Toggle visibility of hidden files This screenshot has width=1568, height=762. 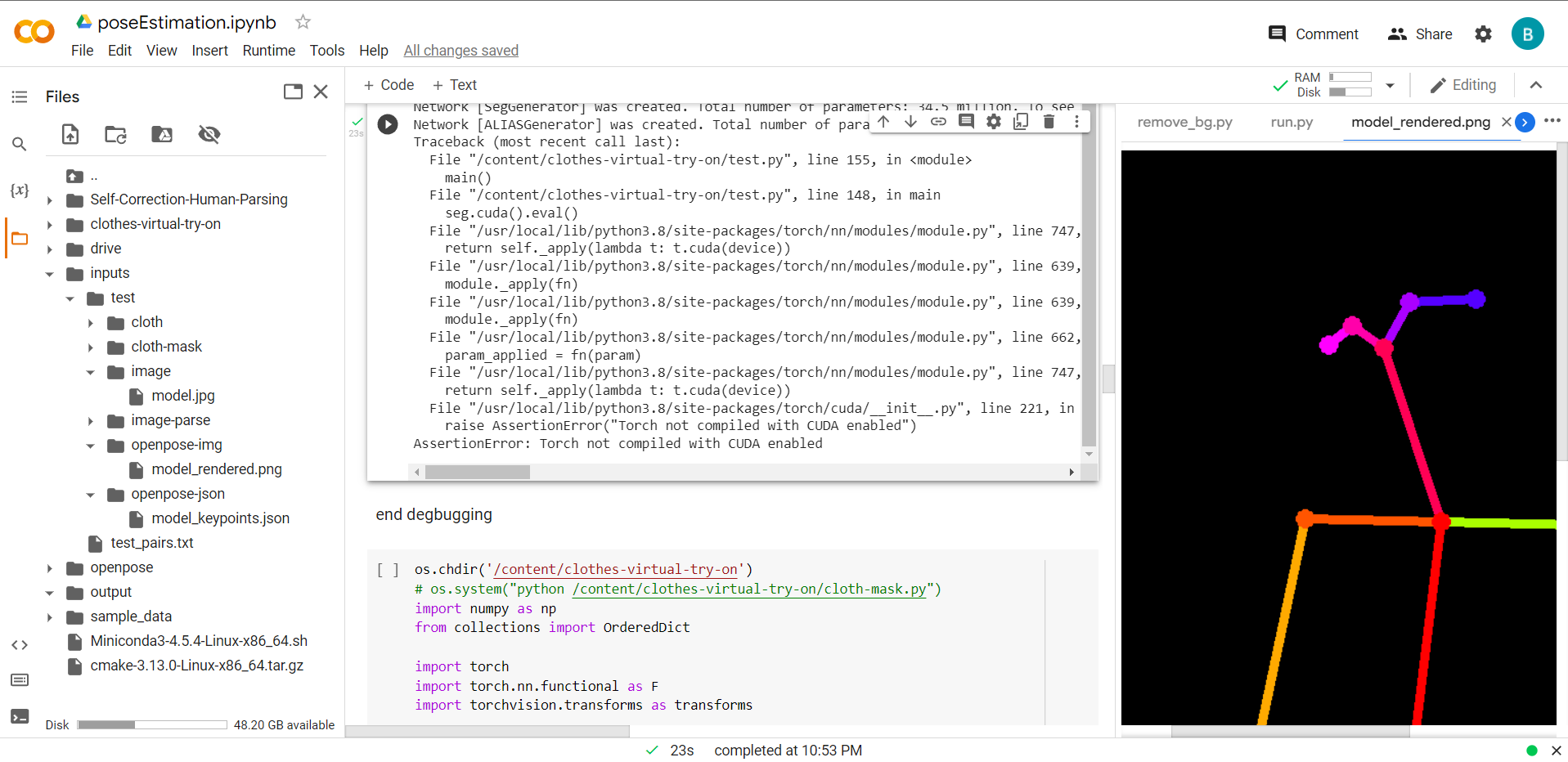click(x=209, y=134)
